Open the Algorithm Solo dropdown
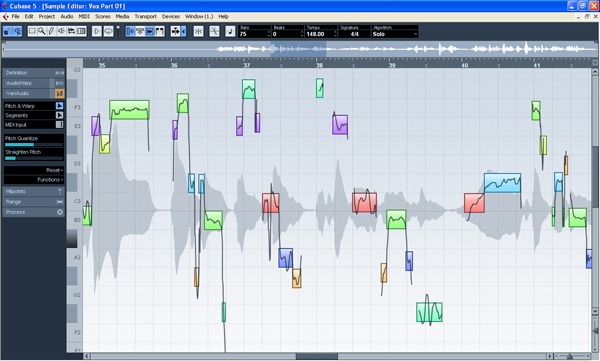Image resolution: width=600 pixels, height=361 pixels. point(395,34)
